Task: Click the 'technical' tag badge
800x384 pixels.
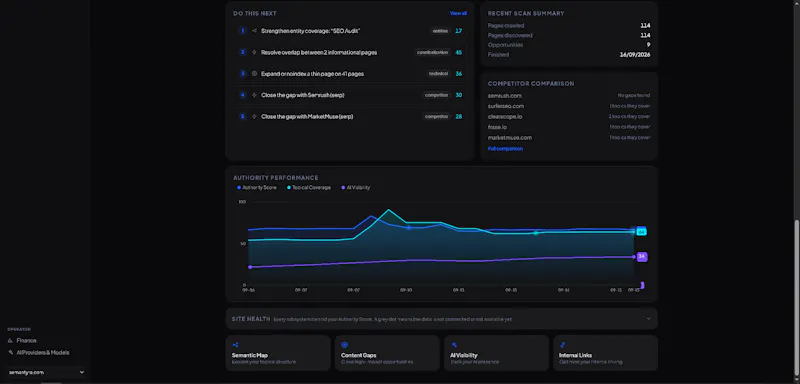Action: 439,73
